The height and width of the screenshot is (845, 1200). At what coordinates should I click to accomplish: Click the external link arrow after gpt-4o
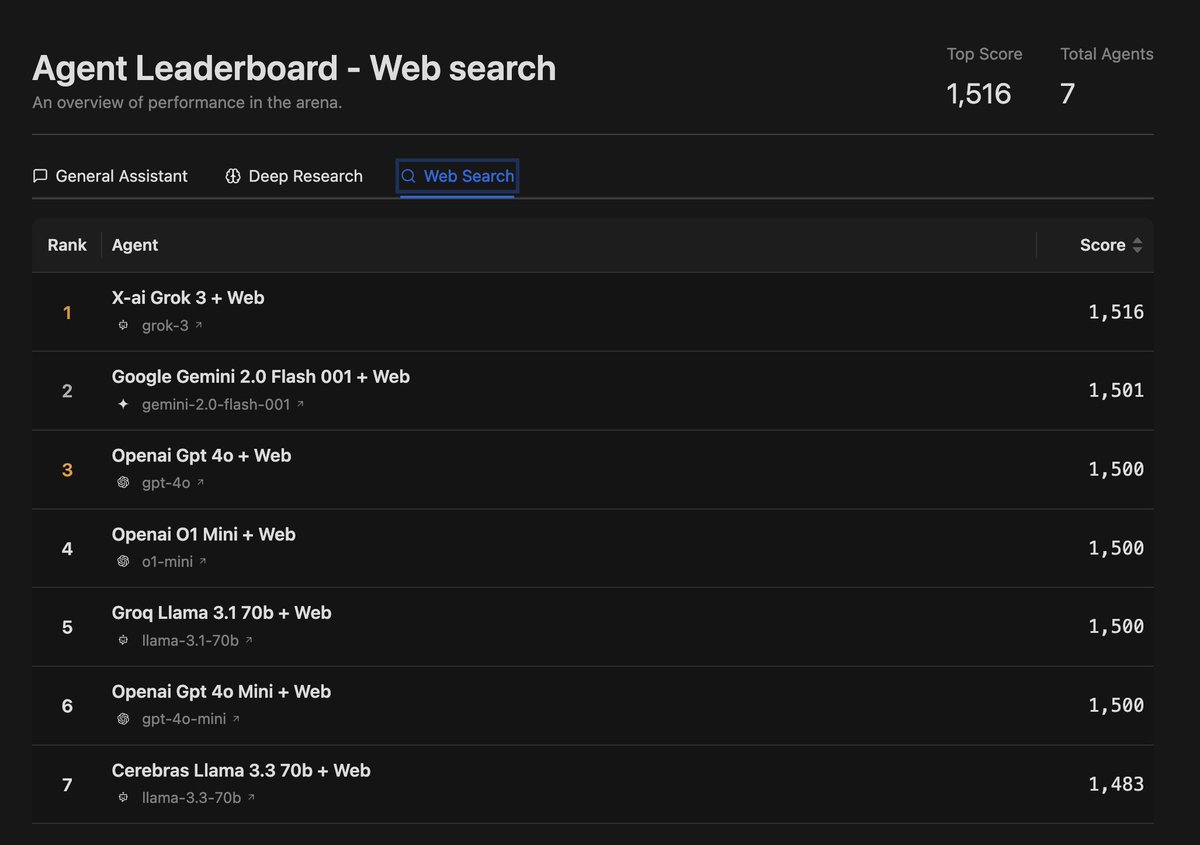(x=200, y=483)
